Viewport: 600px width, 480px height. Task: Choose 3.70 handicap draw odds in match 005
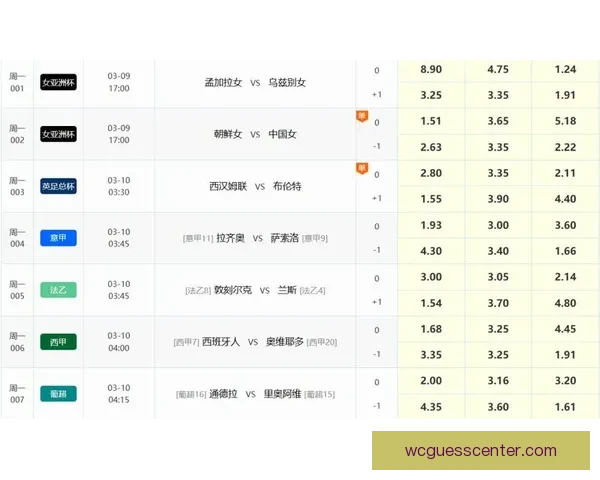(x=498, y=303)
